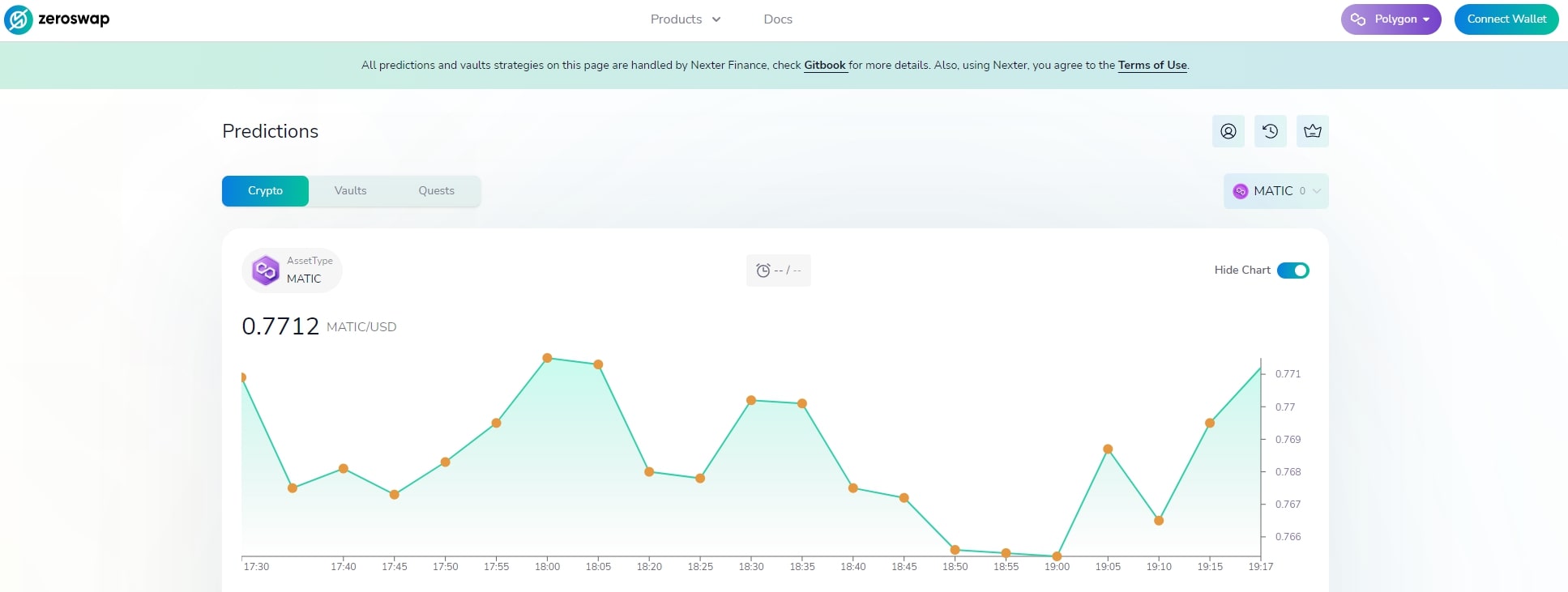Screen dimensions: 1568x592
Task: Open the Gitbook link
Action: [825, 66]
